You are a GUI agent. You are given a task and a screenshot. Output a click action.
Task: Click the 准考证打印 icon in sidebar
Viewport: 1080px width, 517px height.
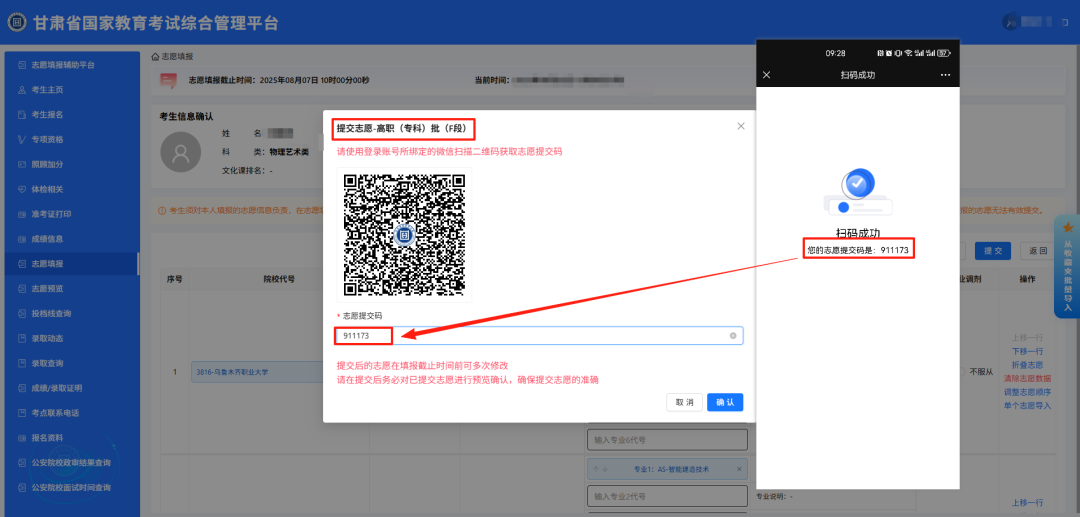point(22,214)
